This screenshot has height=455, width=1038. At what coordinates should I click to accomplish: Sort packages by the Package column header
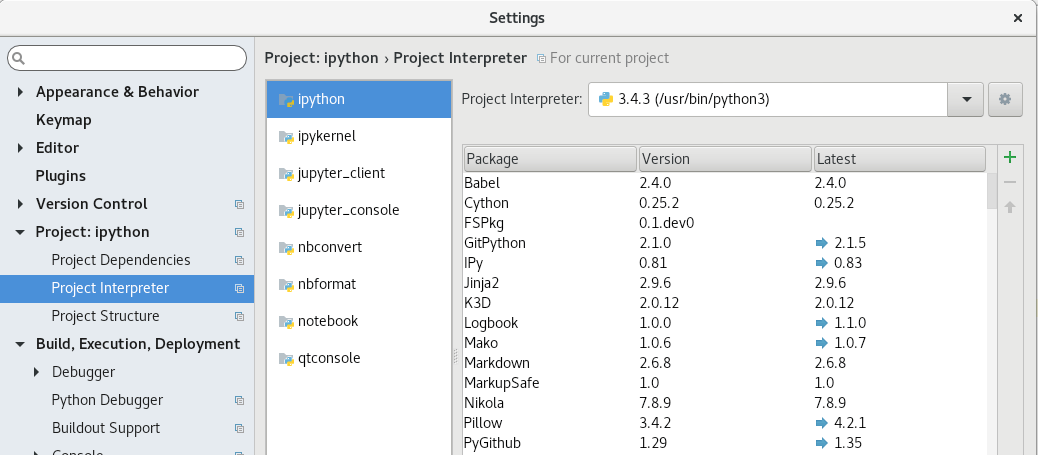click(549, 159)
